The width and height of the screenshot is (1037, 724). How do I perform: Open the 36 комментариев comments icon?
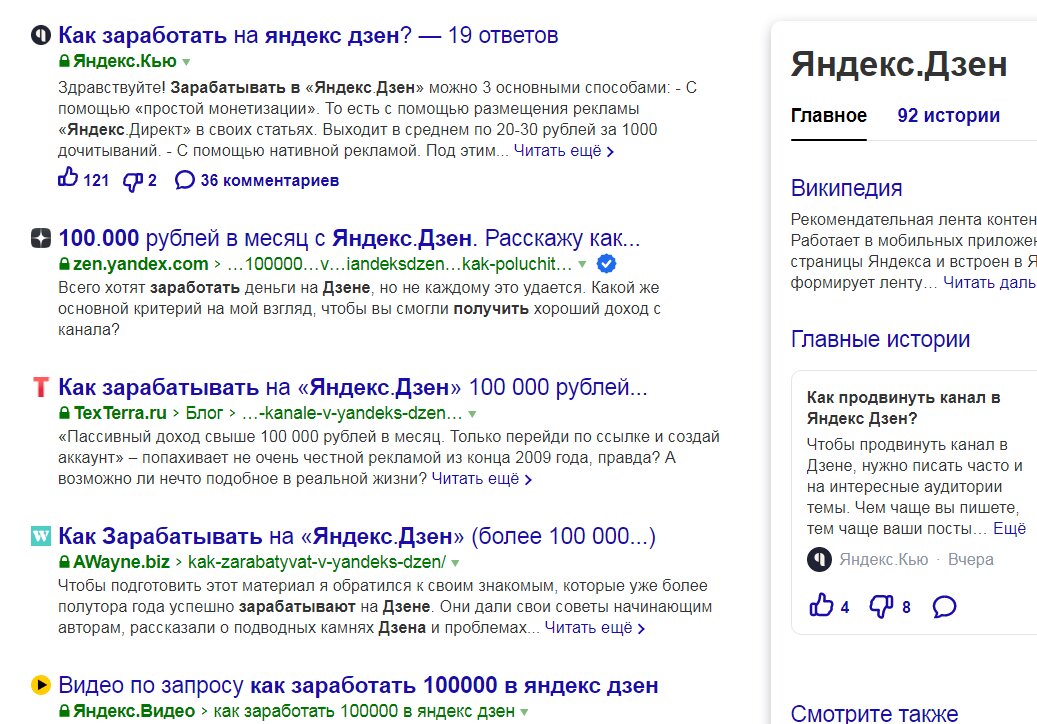point(185,180)
